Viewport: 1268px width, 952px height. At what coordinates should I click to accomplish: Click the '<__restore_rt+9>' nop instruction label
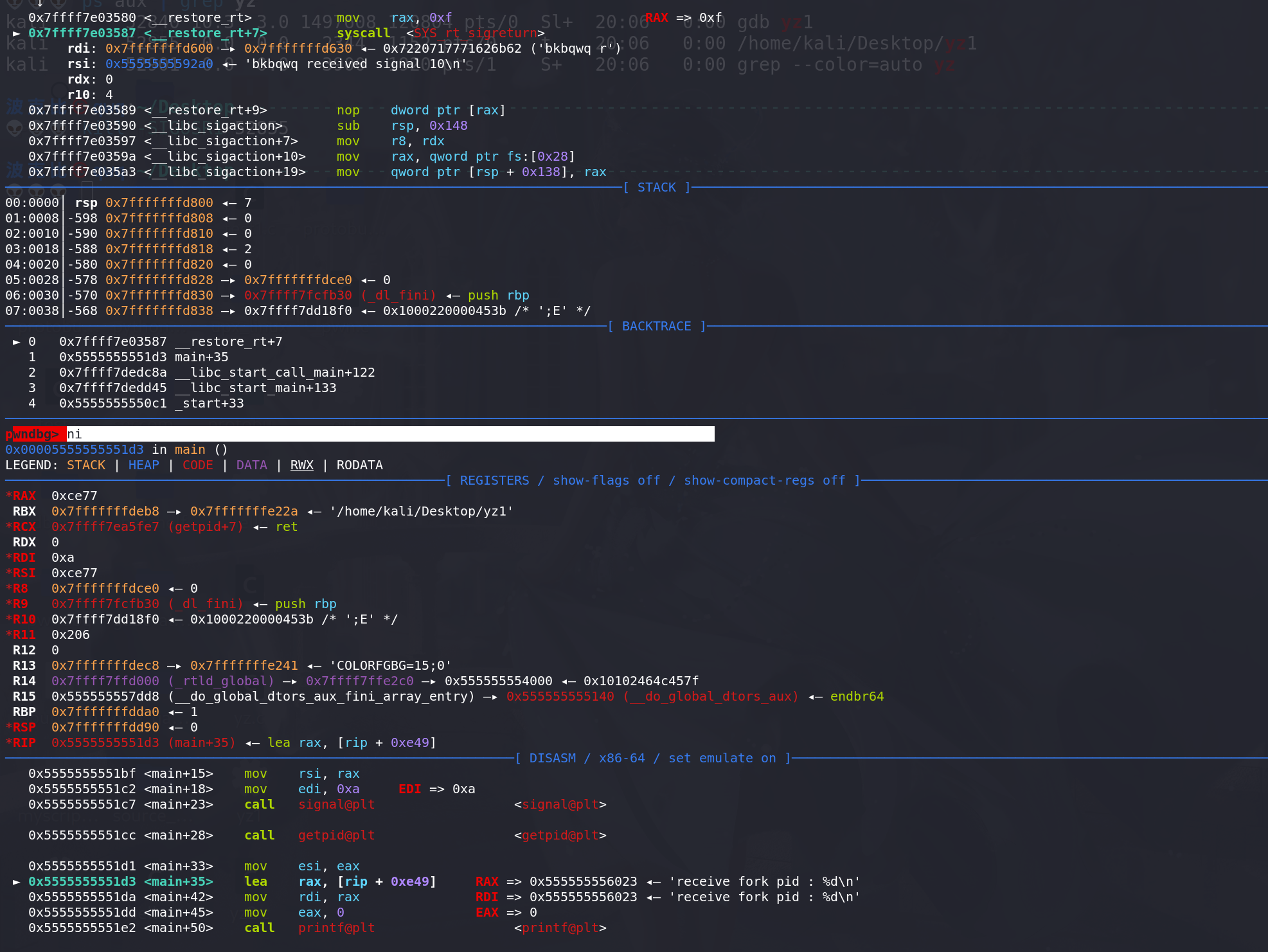[206, 110]
